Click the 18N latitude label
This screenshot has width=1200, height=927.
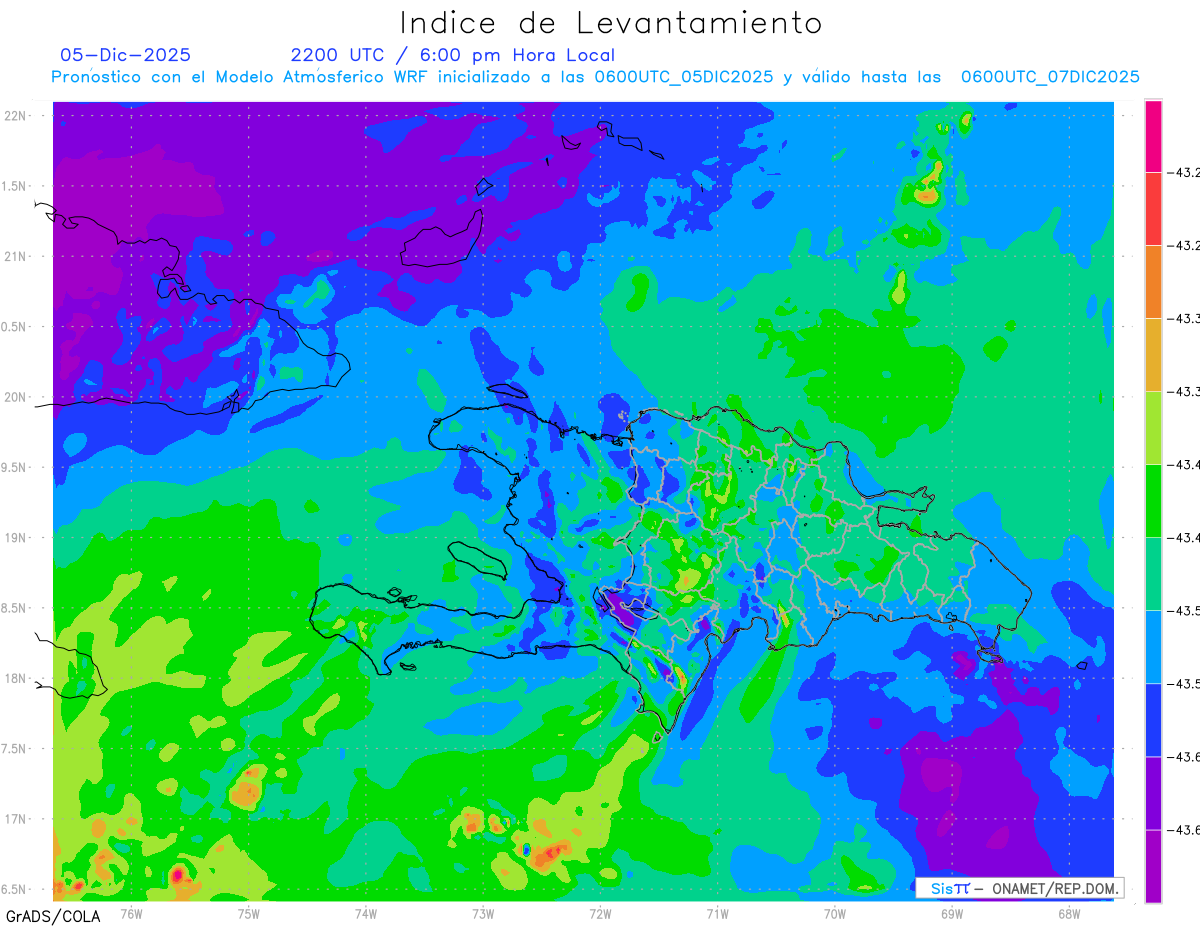17,678
